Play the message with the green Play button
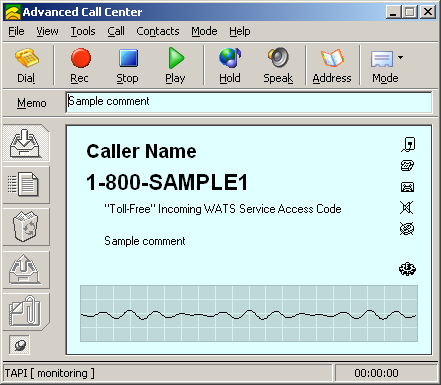The height and width of the screenshot is (385, 441). tap(176, 65)
